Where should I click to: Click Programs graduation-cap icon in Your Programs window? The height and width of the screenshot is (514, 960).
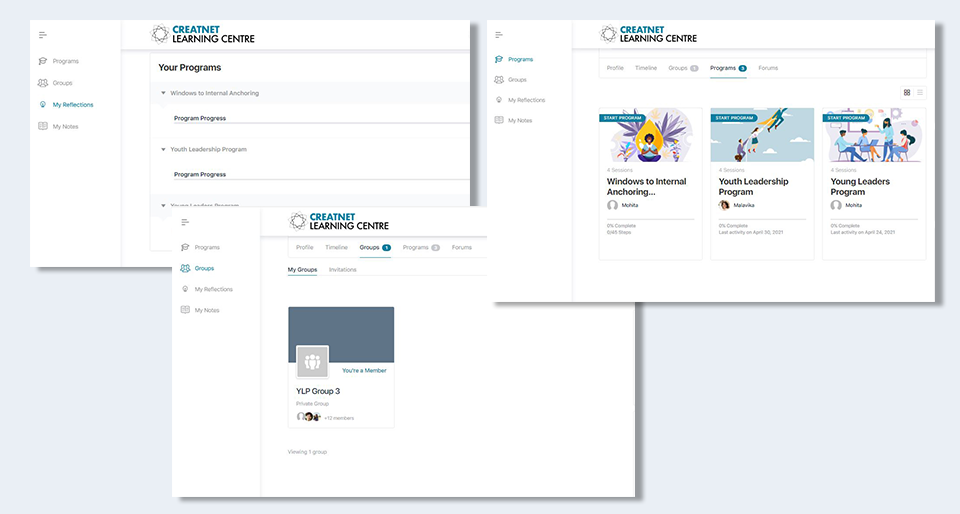pyautogui.click(x=42, y=61)
